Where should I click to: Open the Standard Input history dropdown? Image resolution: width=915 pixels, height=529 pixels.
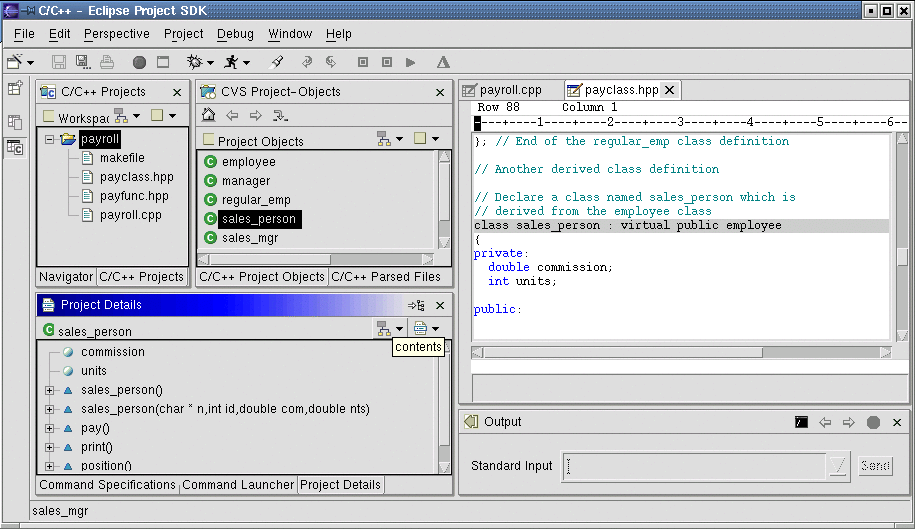(838, 466)
